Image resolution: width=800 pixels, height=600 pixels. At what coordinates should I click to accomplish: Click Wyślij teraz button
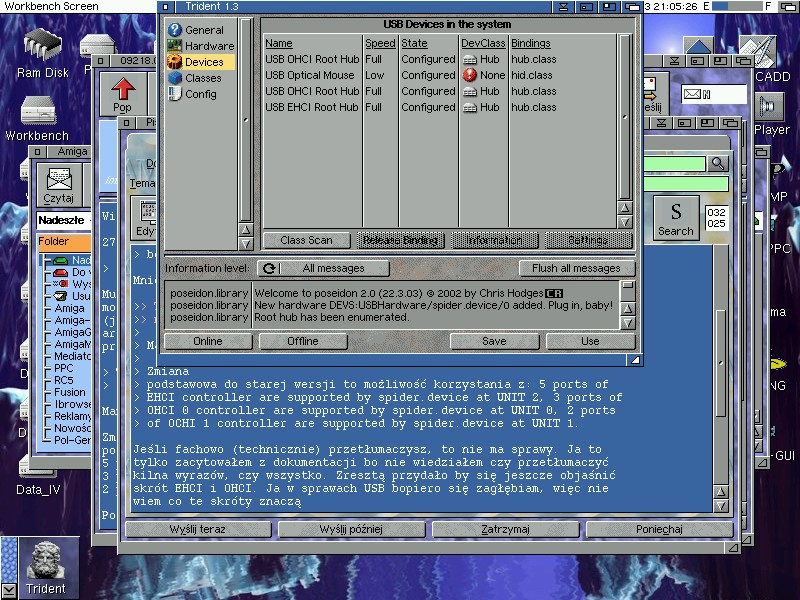point(198,530)
